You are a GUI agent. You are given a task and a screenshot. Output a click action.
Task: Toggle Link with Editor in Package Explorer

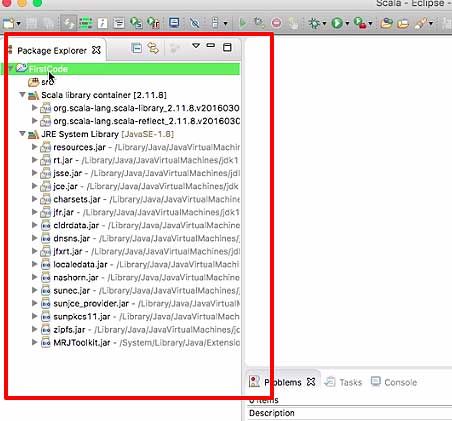click(153, 48)
